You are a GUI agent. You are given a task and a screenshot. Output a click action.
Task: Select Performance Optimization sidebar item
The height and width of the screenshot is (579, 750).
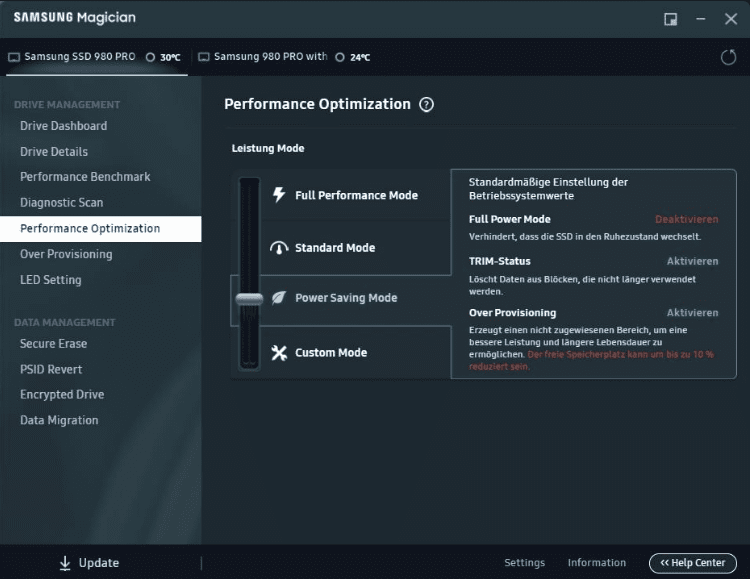pyautogui.click(x=100, y=229)
